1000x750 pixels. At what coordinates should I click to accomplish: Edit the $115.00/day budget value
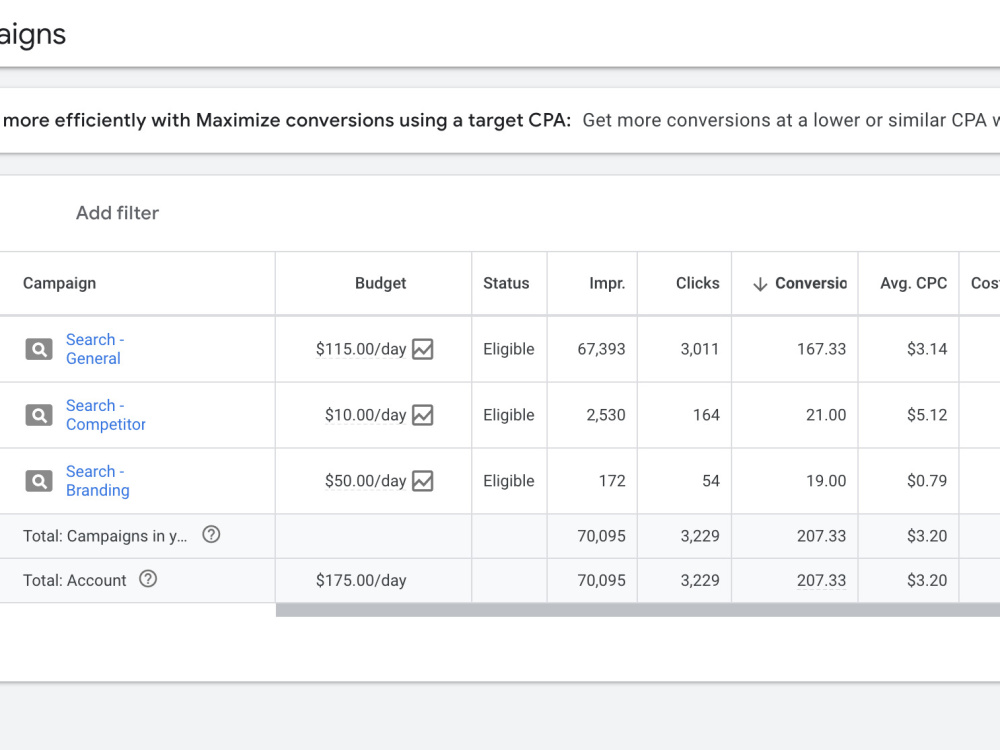(x=361, y=349)
